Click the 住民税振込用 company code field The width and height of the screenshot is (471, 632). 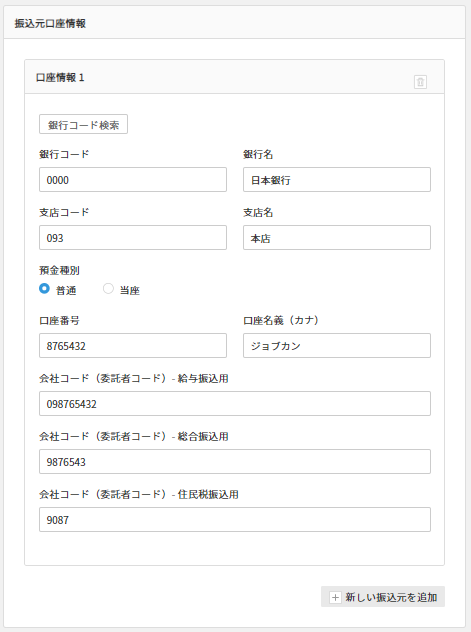(235, 520)
